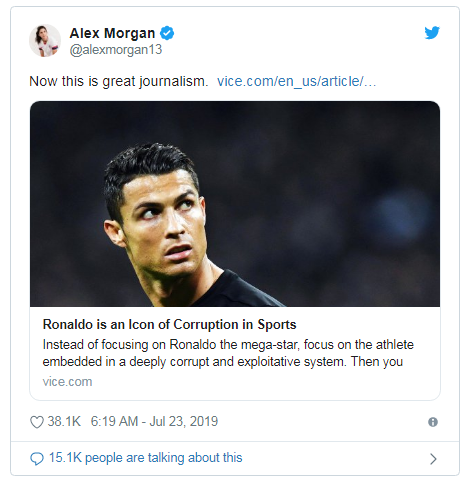Open Alex Morgan's profile avatar
The image size is (469, 481).
(x=45, y=41)
